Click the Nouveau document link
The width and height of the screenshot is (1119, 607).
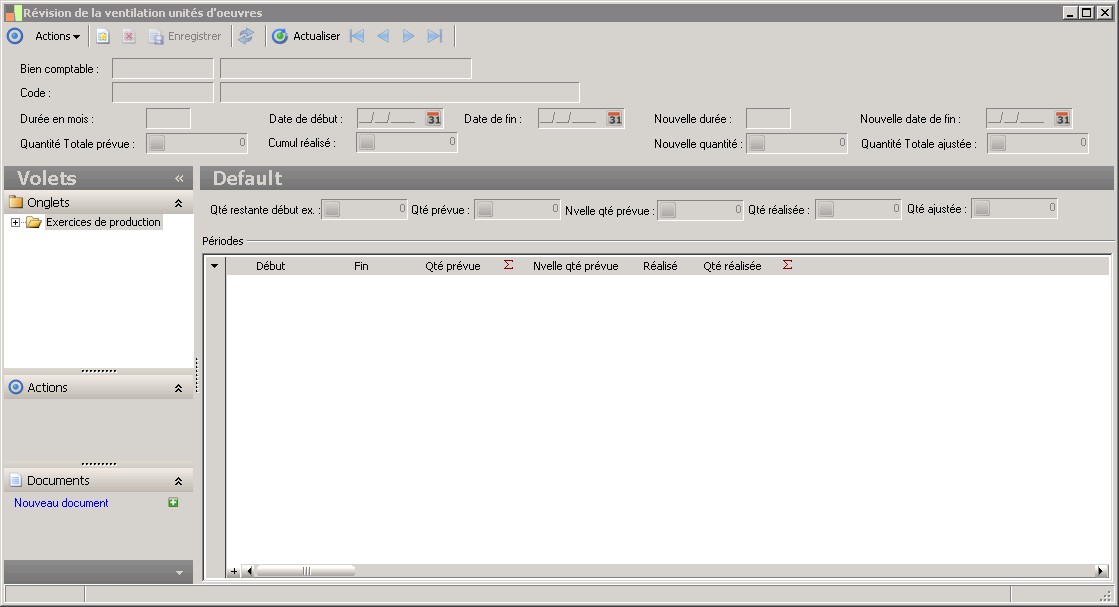coord(61,503)
